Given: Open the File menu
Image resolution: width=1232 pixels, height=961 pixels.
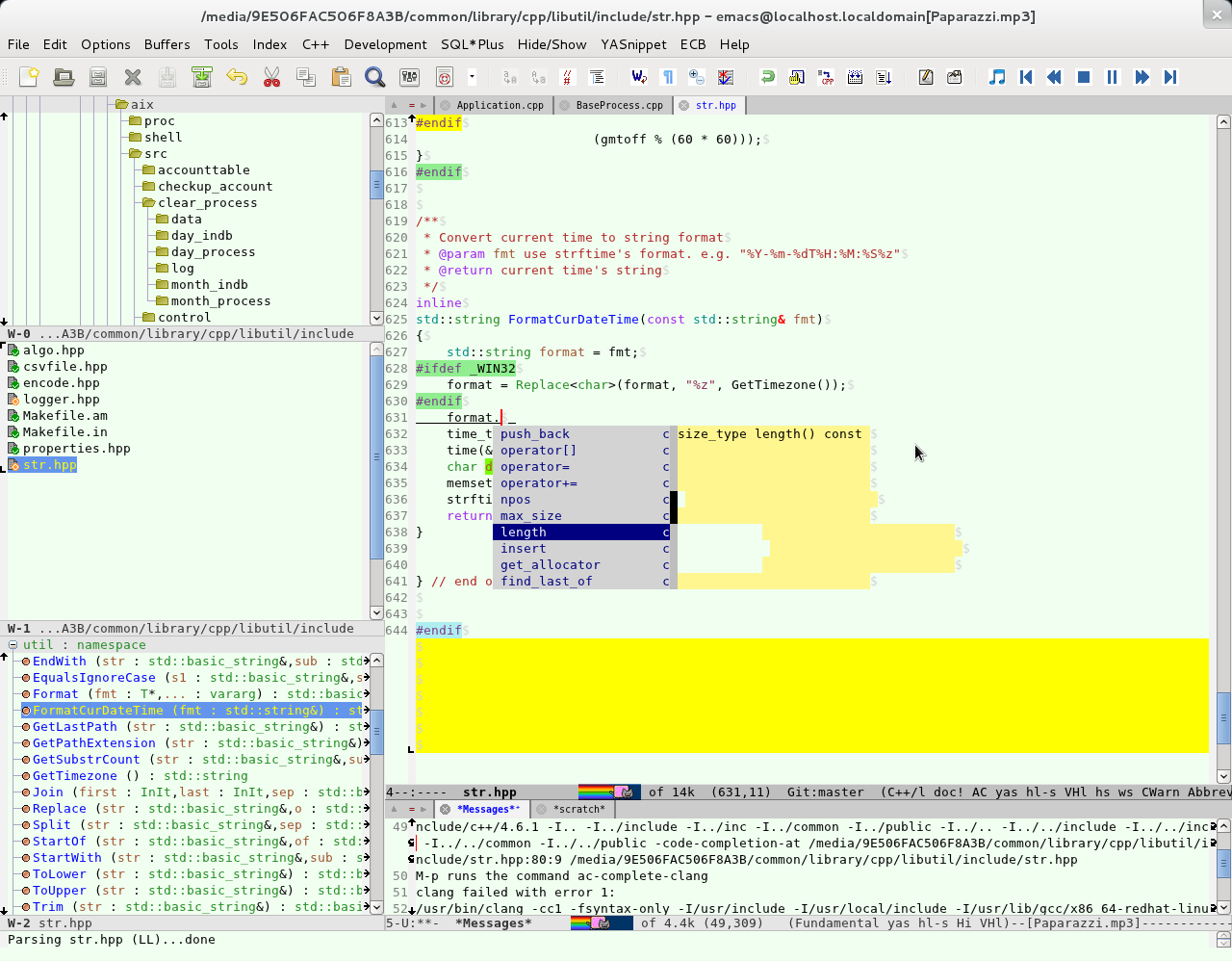Looking at the screenshot, I should pyautogui.click(x=18, y=44).
